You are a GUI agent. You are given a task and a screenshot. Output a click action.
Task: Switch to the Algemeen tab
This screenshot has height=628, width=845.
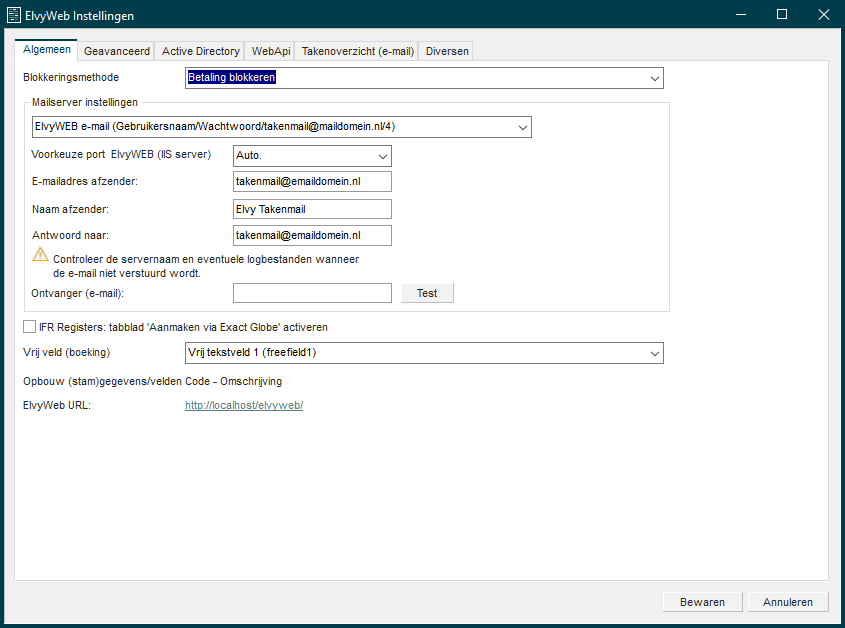pyautogui.click(x=46, y=50)
